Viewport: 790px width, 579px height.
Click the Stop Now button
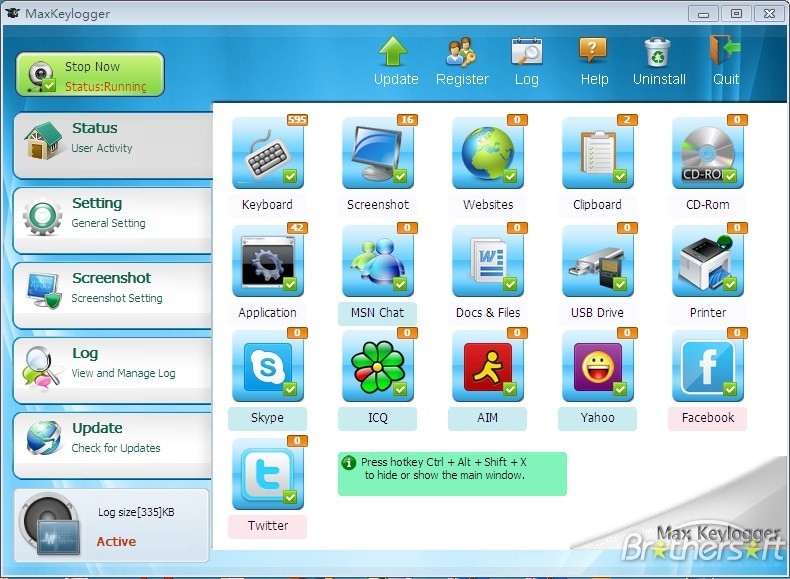[x=90, y=74]
